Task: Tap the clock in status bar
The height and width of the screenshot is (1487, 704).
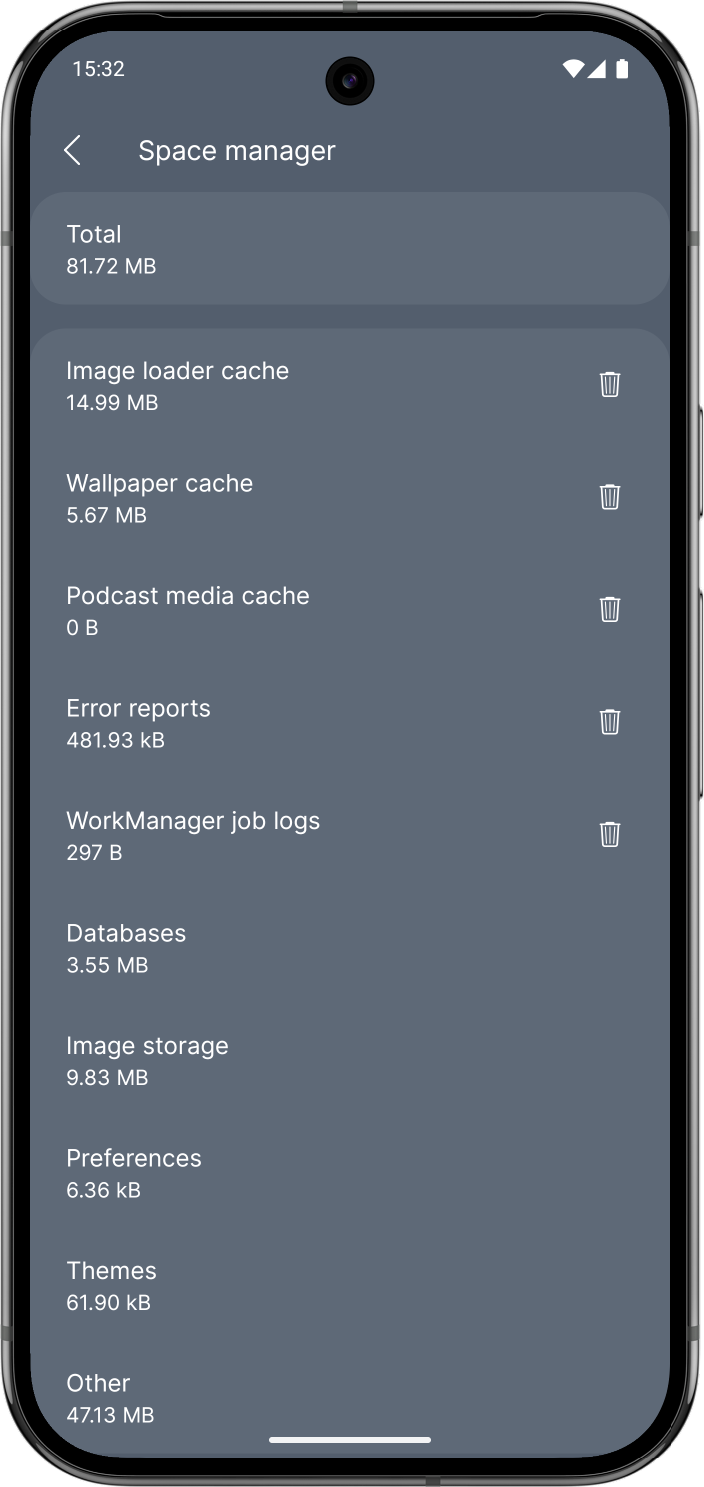Action: [98, 69]
